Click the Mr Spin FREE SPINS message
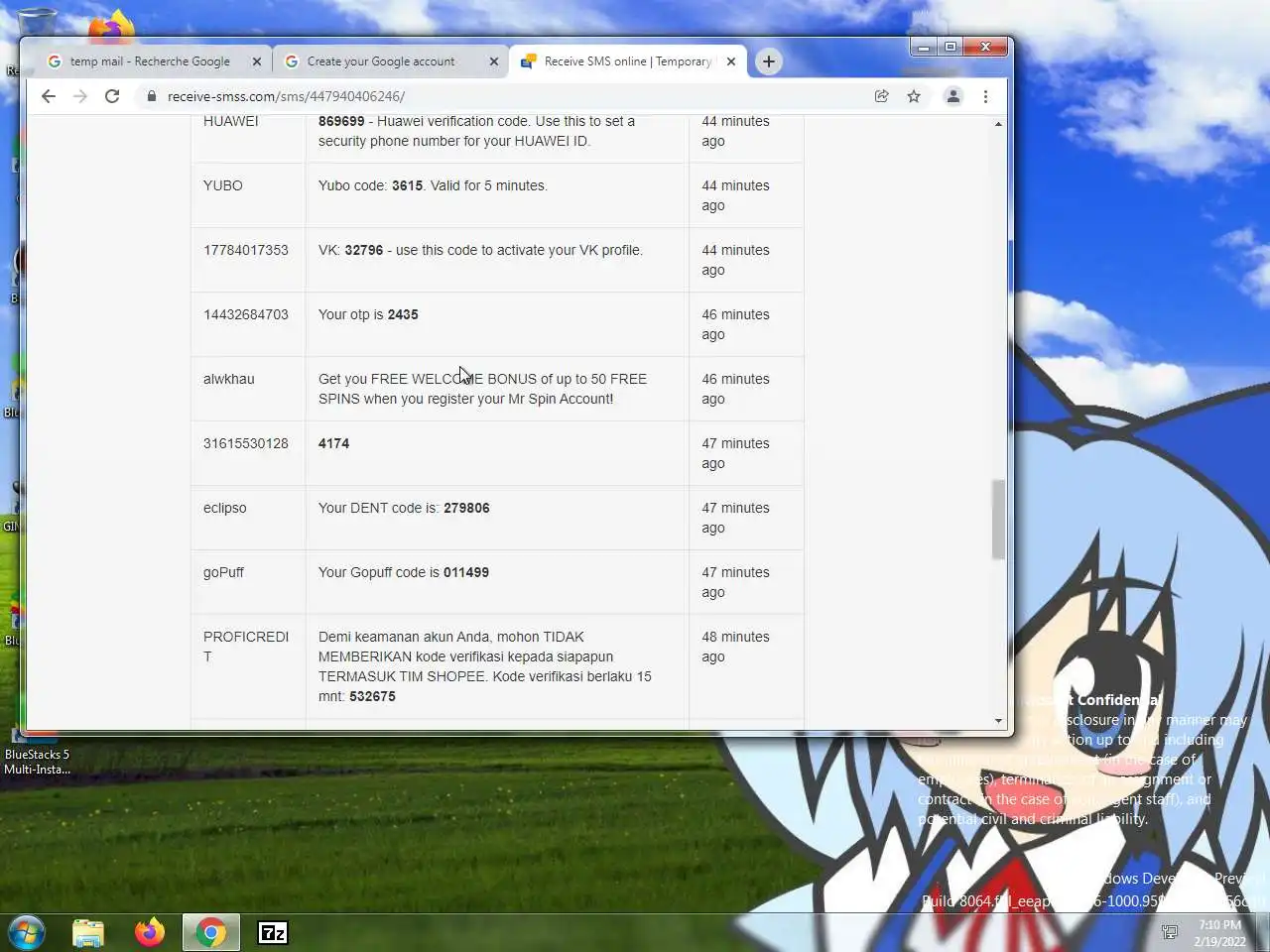The width and height of the screenshot is (1270, 952). click(482, 389)
